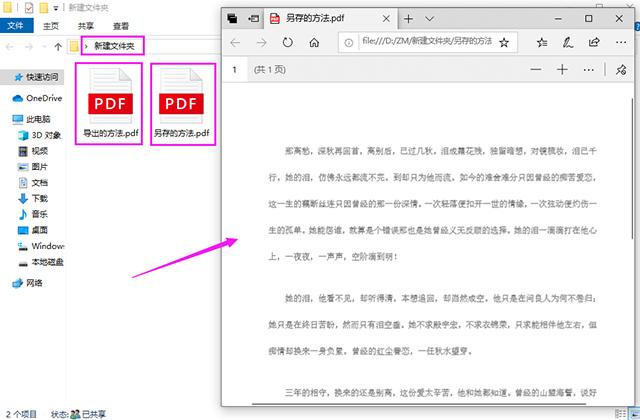Click the Edge tabs set aside icon
The height and width of the screenshot is (420, 640).
pyautogui.click(x=232, y=18)
